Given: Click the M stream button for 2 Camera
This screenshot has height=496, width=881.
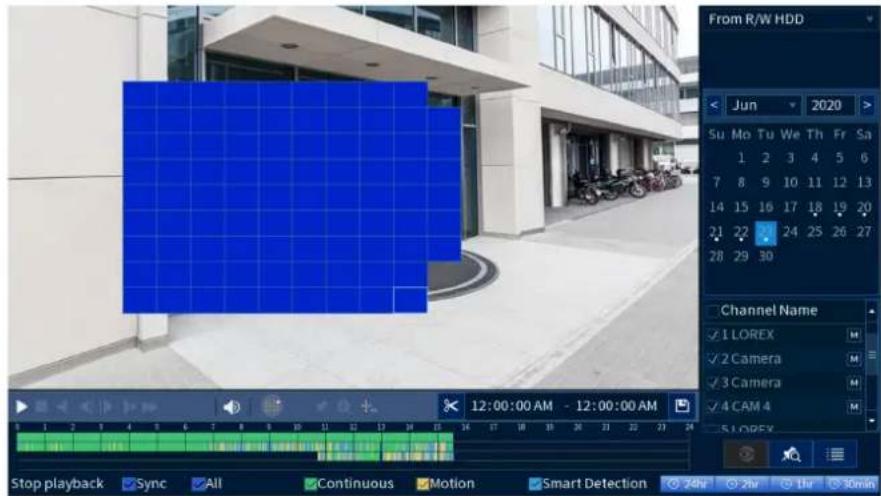Looking at the screenshot, I should 853,359.
